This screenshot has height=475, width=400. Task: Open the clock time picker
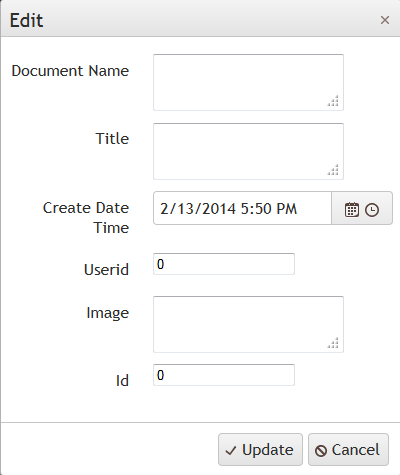tap(372, 210)
